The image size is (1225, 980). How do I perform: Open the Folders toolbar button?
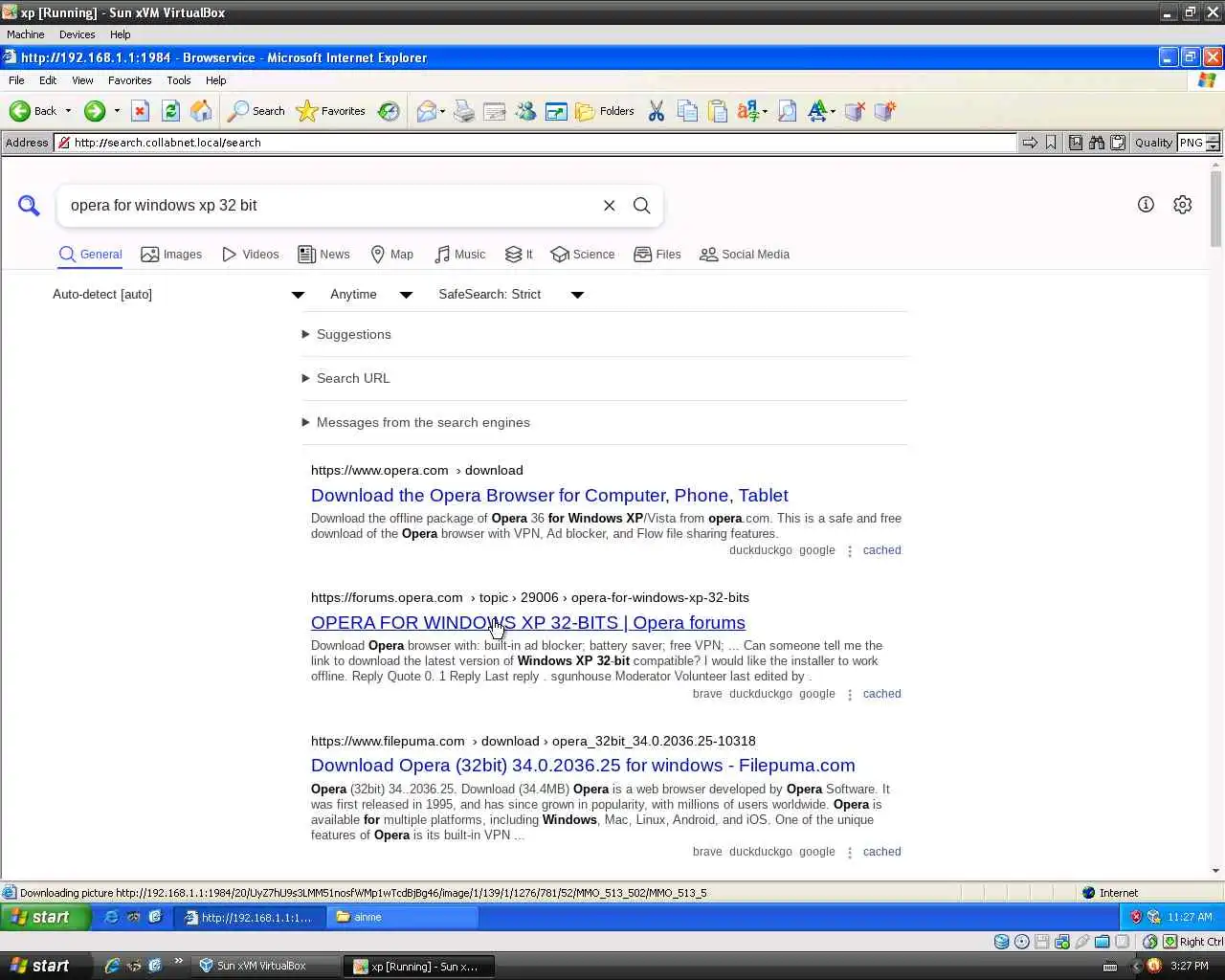click(x=605, y=111)
